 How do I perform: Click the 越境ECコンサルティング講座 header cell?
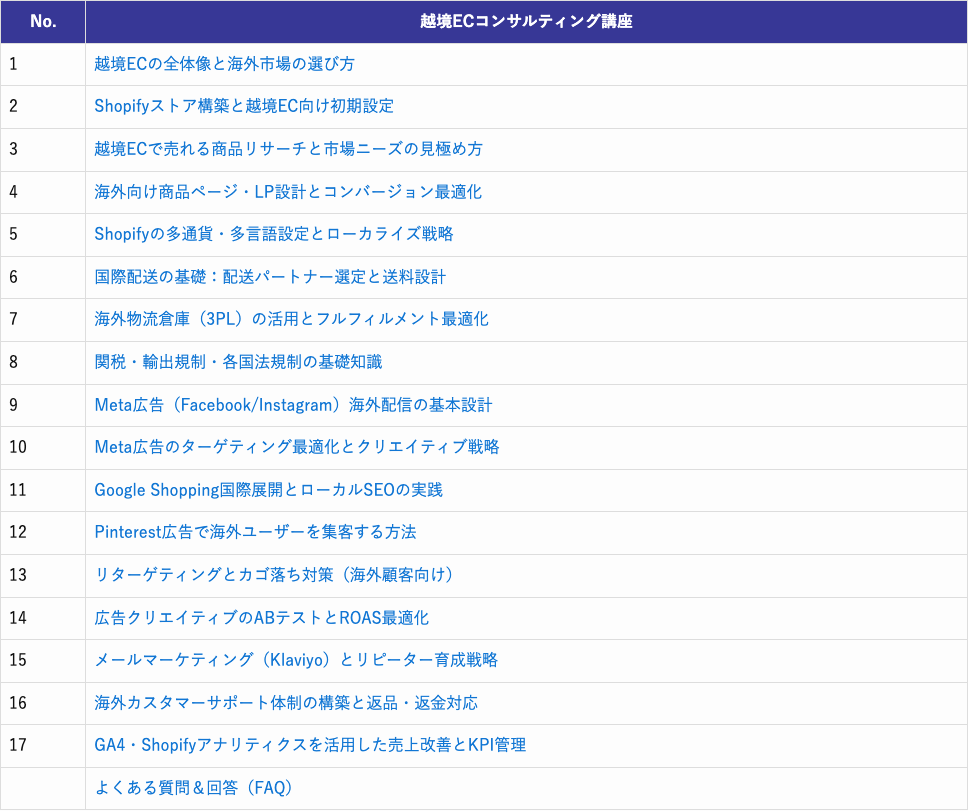526,21
